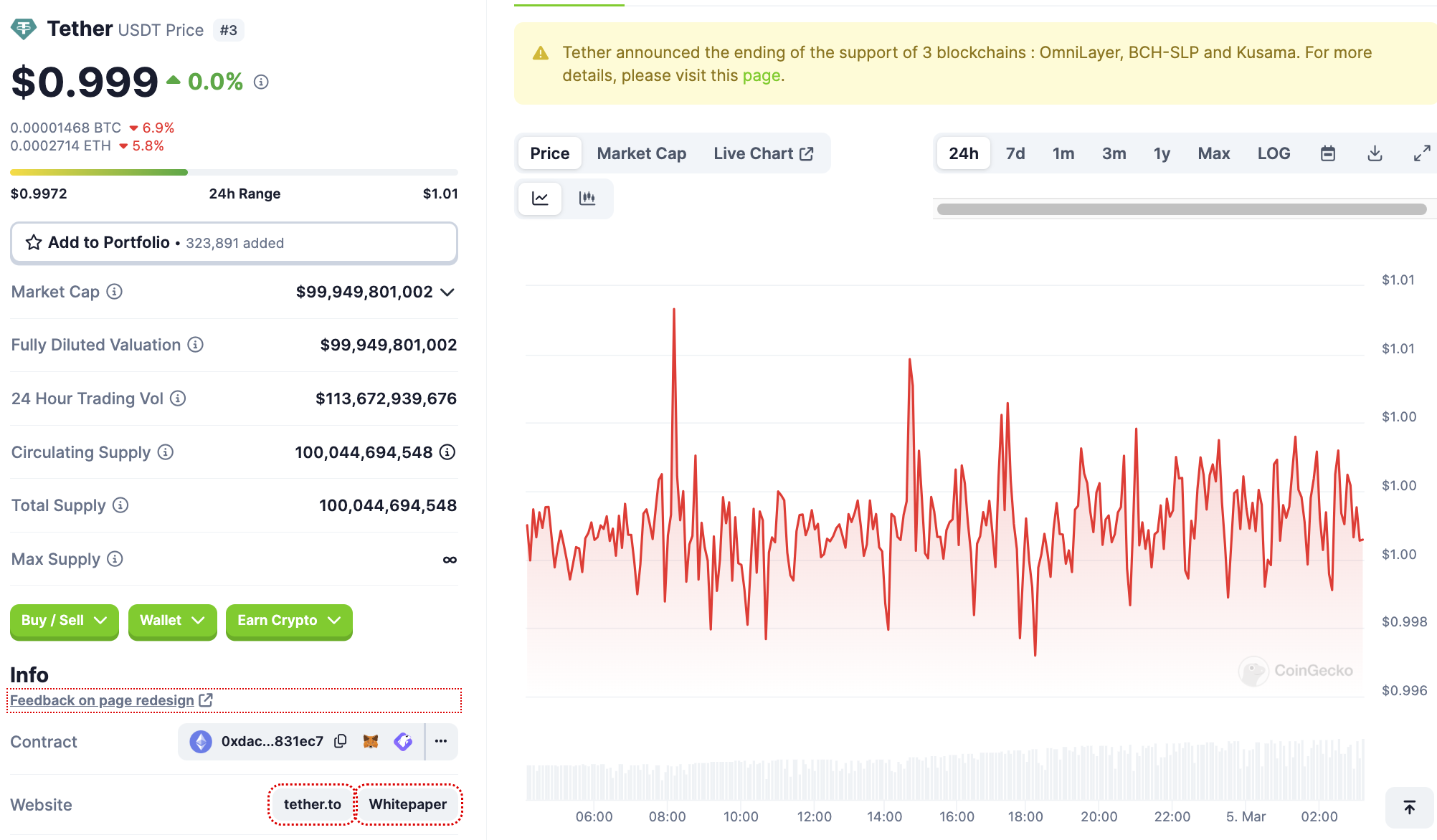Image resolution: width=1437 pixels, height=840 pixels.
Task: Add token to MetaMask fox icon
Action: (x=371, y=741)
